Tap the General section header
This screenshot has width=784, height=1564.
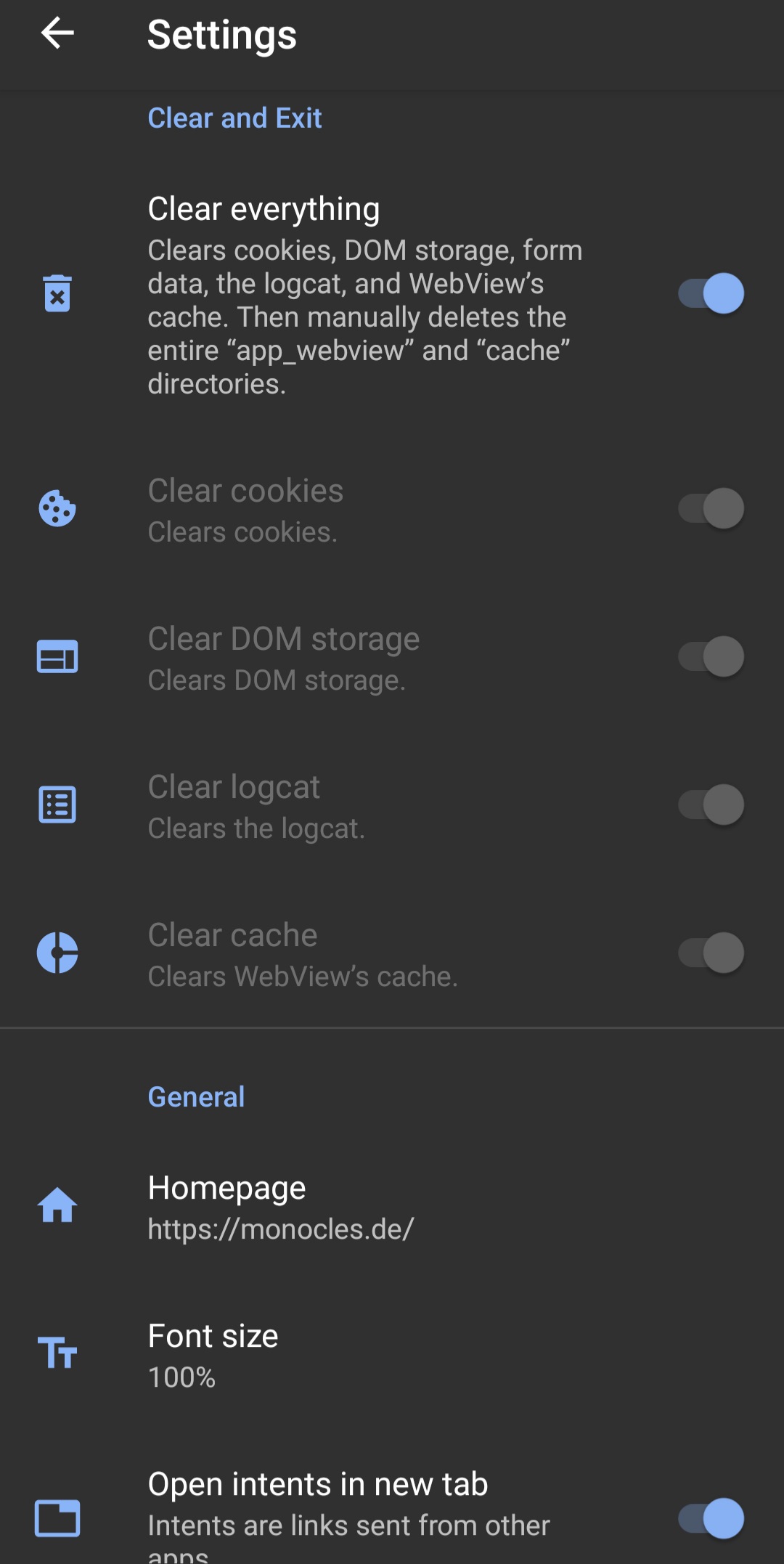tap(196, 1096)
